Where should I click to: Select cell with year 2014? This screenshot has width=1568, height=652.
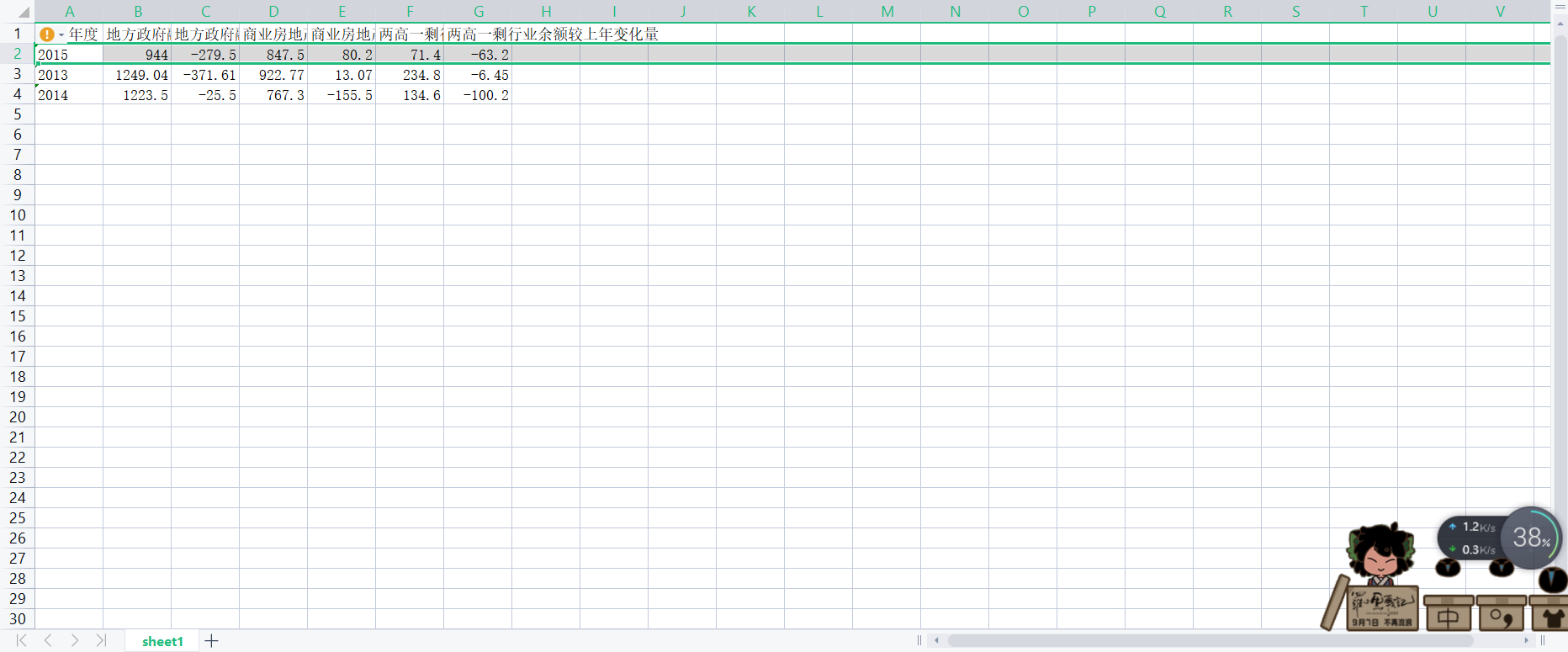click(69, 95)
